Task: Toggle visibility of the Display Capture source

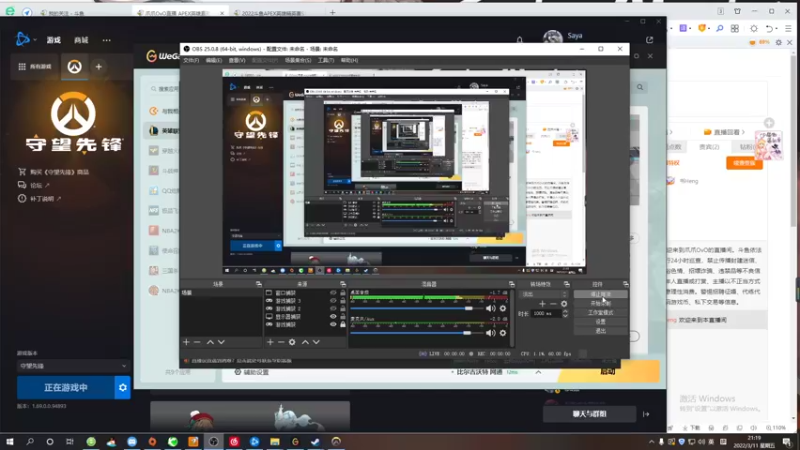Action: 333,317
